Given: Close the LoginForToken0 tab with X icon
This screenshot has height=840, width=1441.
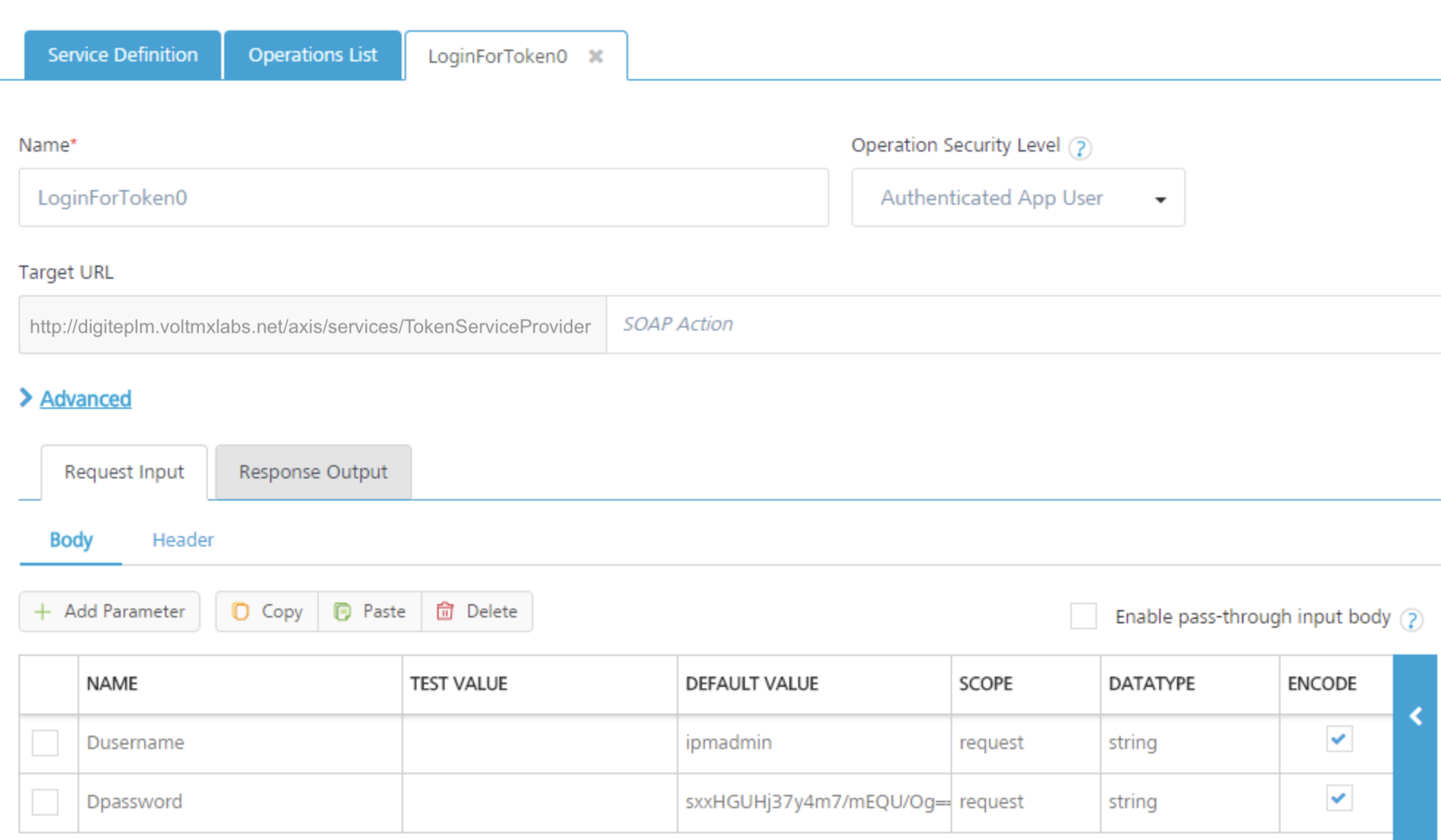Looking at the screenshot, I should click(x=595, y=56).
